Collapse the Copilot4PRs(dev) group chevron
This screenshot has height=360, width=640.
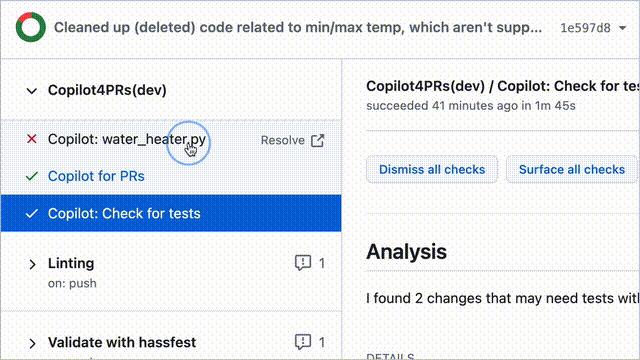pos(32,91)
